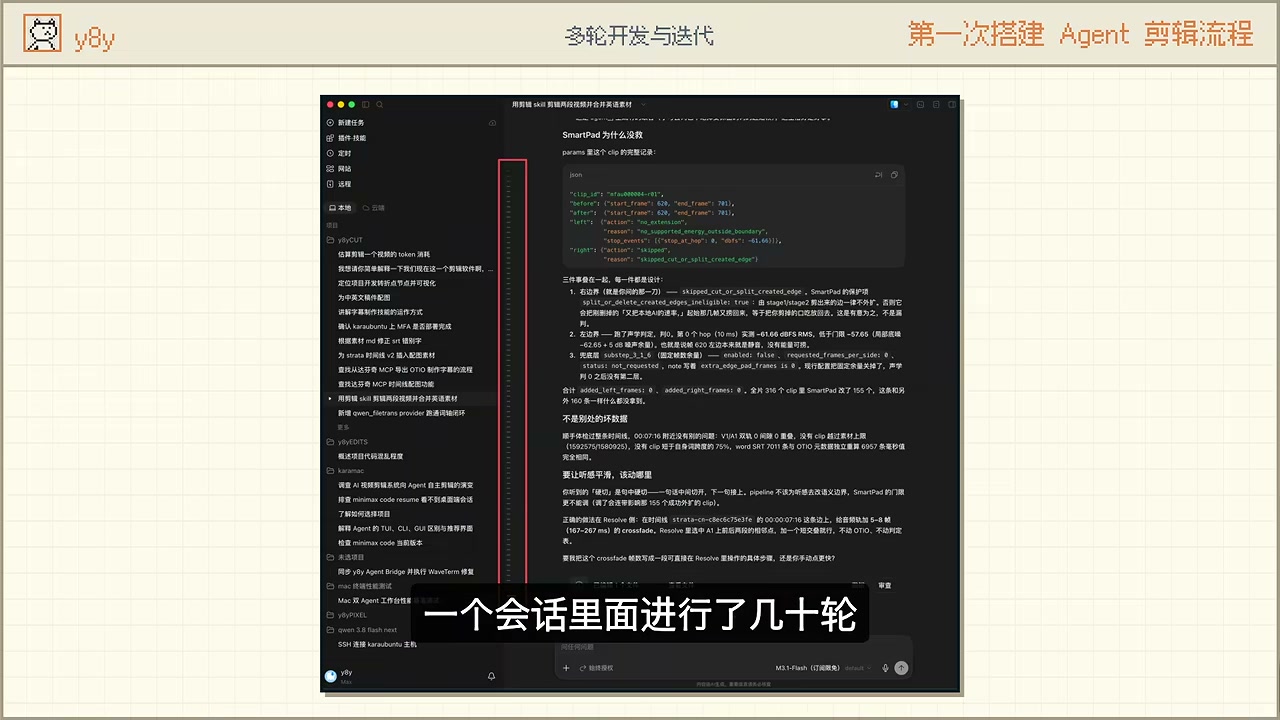Click the cloud icon beside 新建任务
1280x720 pixels.
coord(492,123)
